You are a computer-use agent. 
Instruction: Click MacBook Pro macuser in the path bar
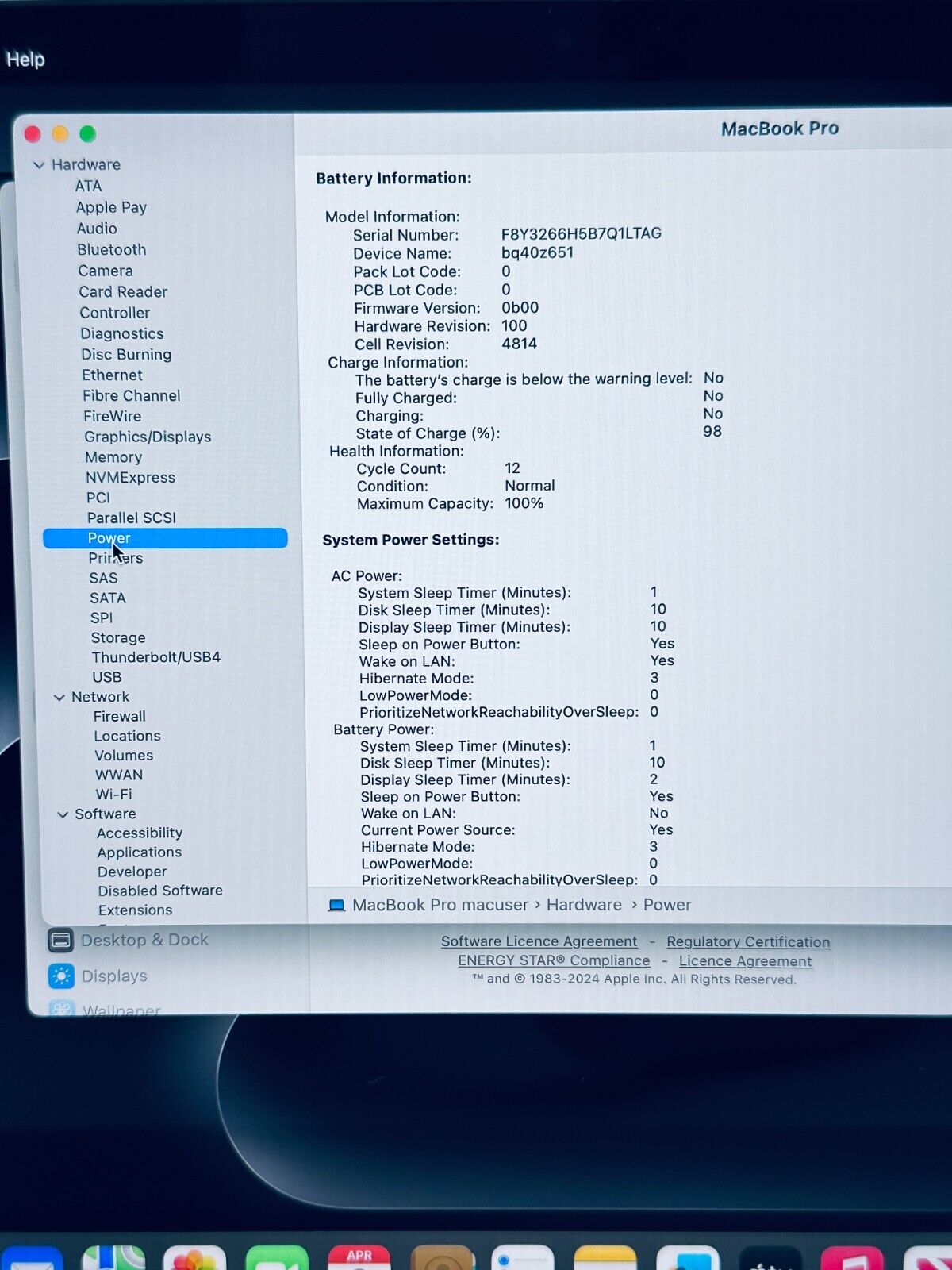[x=440, y=905]
